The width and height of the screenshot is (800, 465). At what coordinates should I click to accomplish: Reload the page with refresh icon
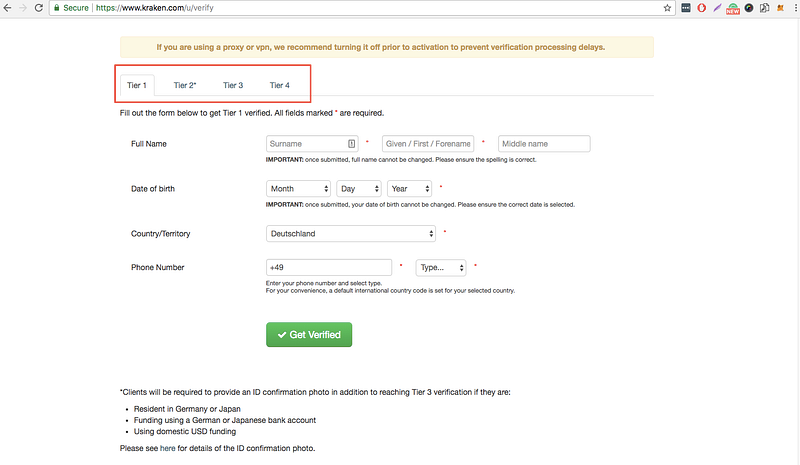coord(38,8)
